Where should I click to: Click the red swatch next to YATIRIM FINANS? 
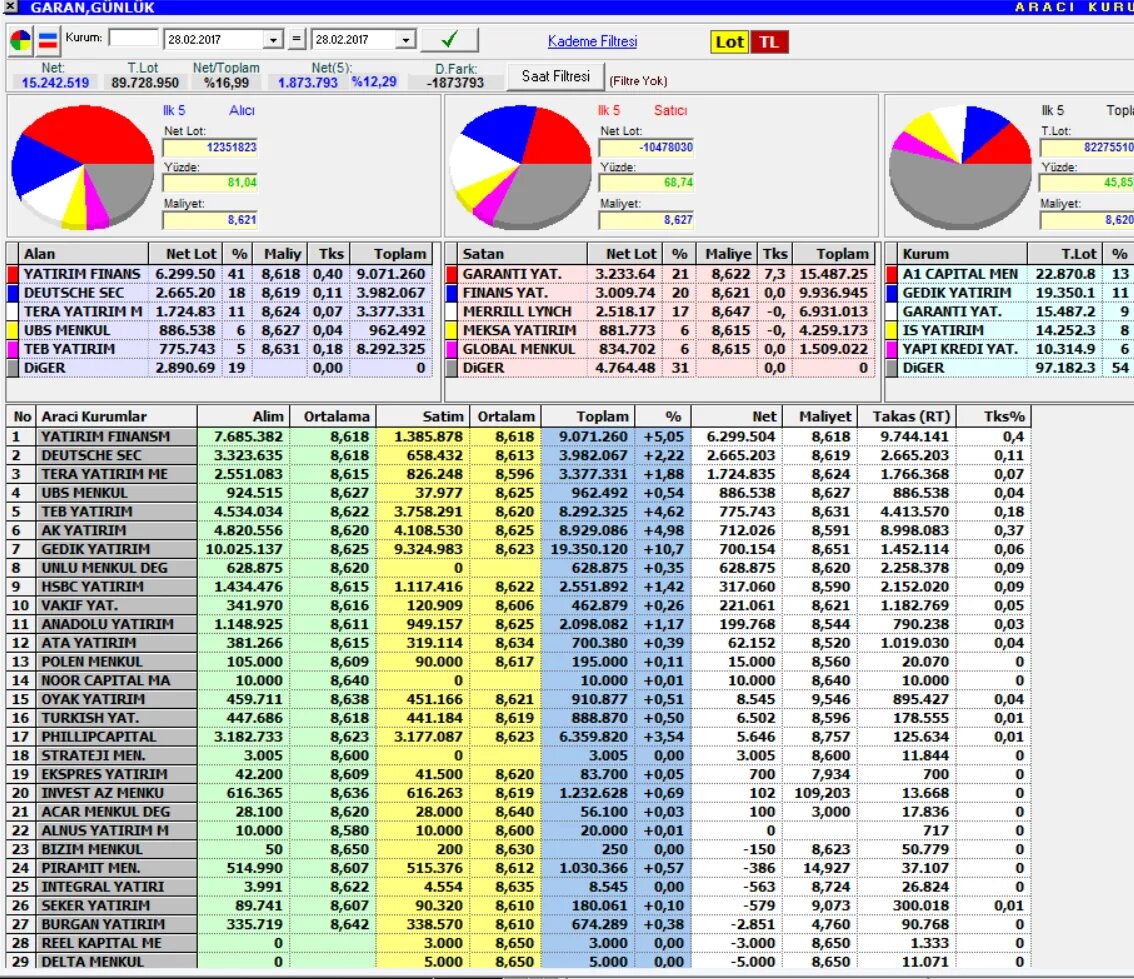[x=12, y=274]
